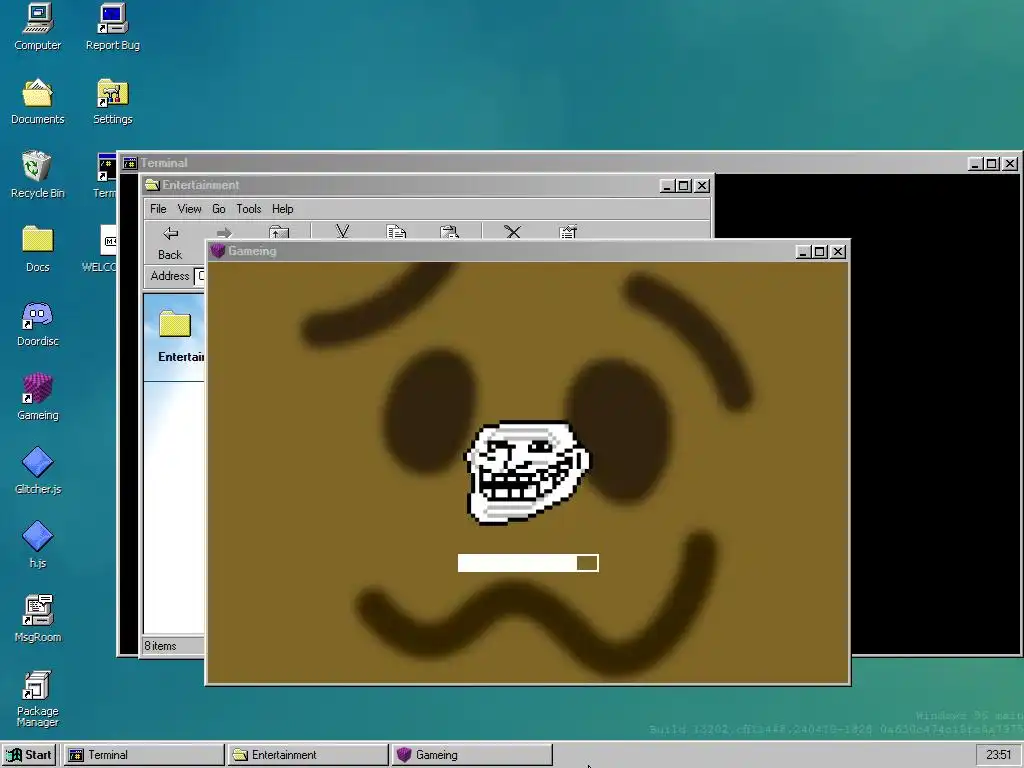Click the Gameing taskbar button
Viewport: 1024px width, 768px height.
(x=472, y=755)
